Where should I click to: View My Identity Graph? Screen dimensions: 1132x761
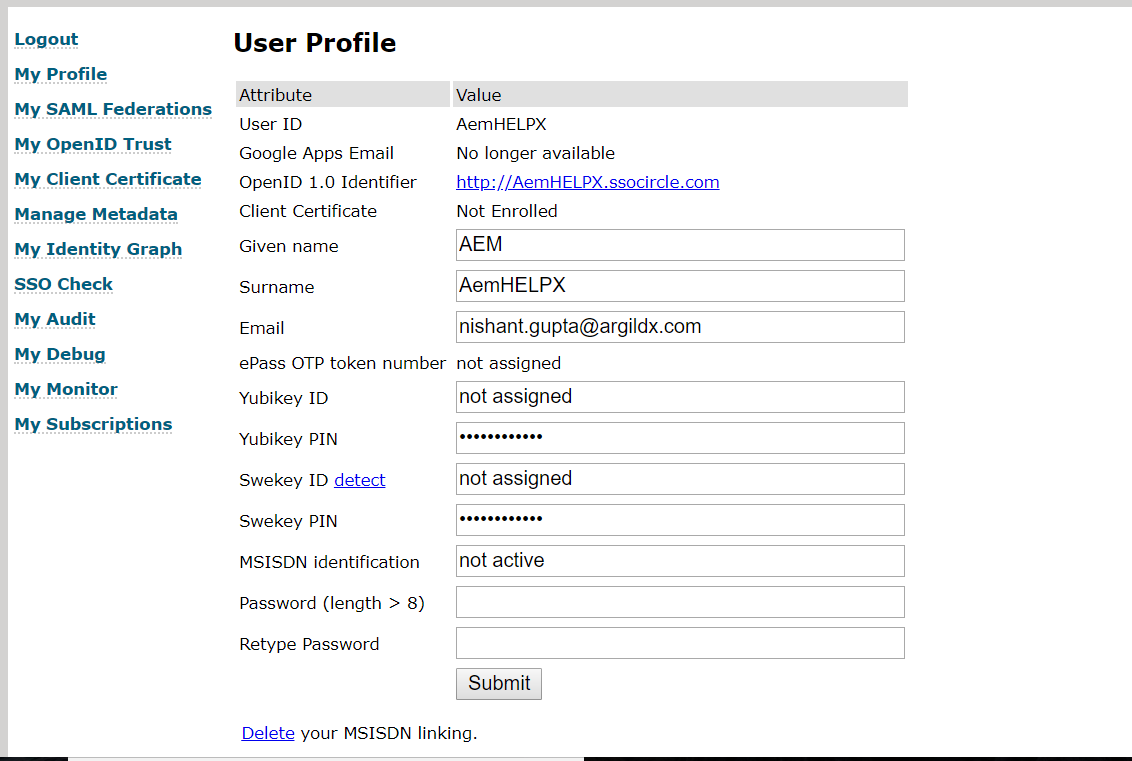click(98, 250)
